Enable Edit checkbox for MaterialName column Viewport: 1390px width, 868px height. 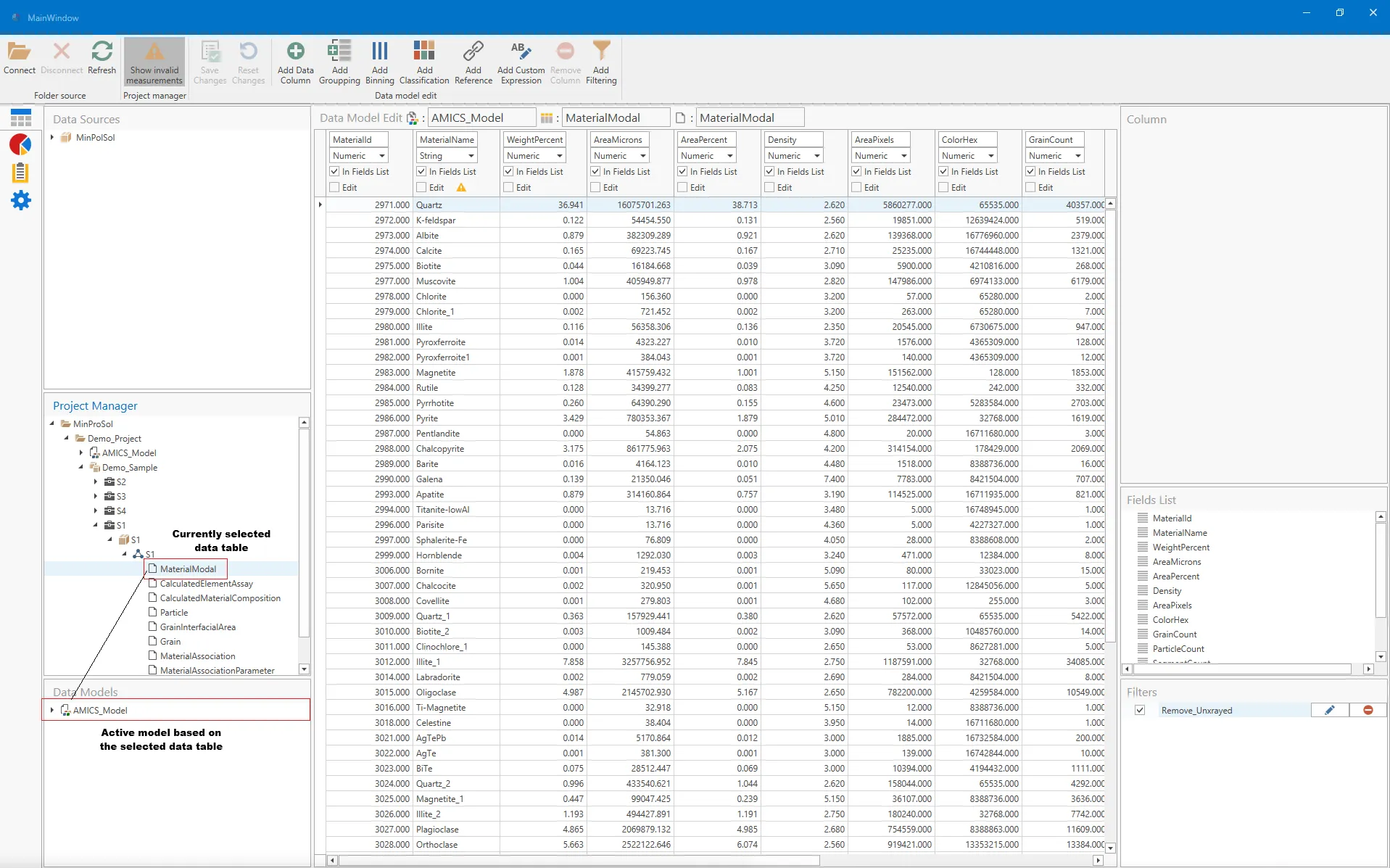click(x=421, y=188)
